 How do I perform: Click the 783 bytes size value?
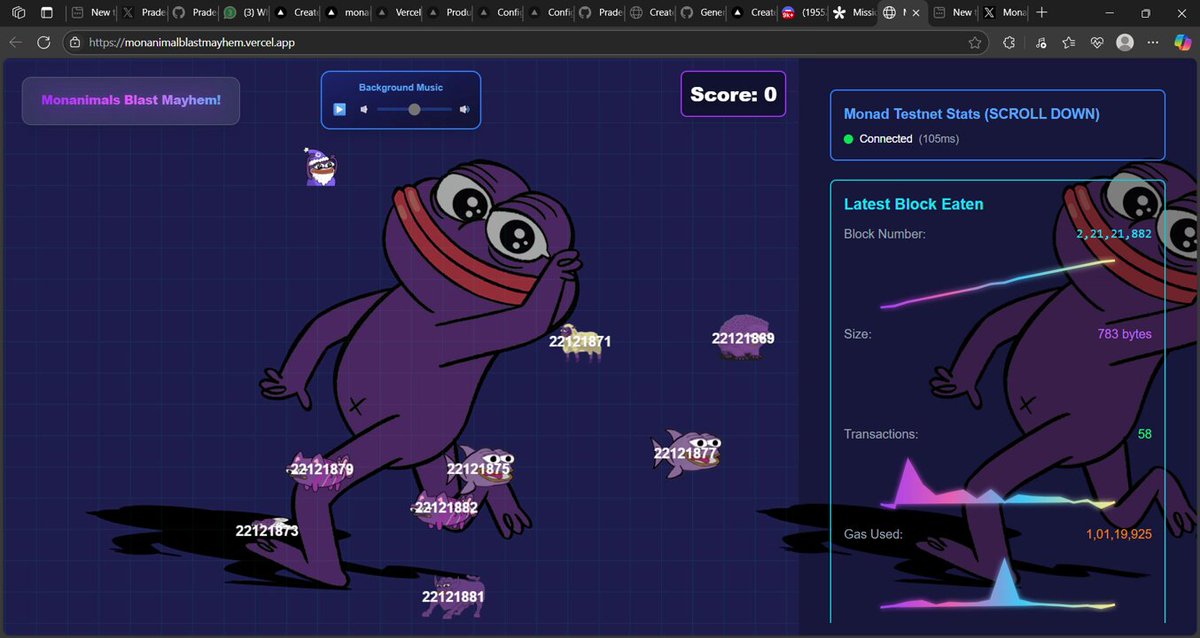tap(1124, 334)
